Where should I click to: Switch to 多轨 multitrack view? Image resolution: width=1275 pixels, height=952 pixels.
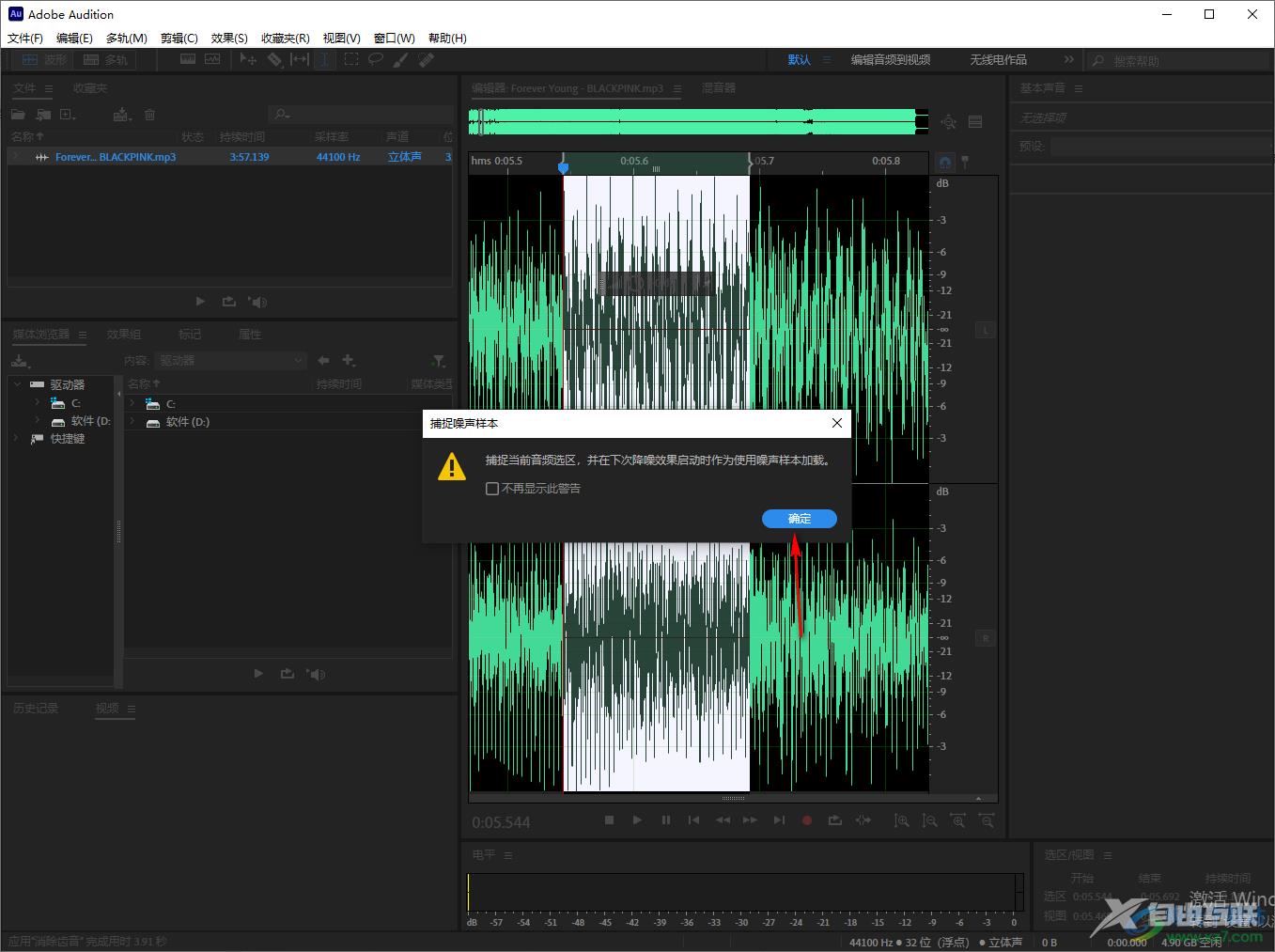pos(105,59)
